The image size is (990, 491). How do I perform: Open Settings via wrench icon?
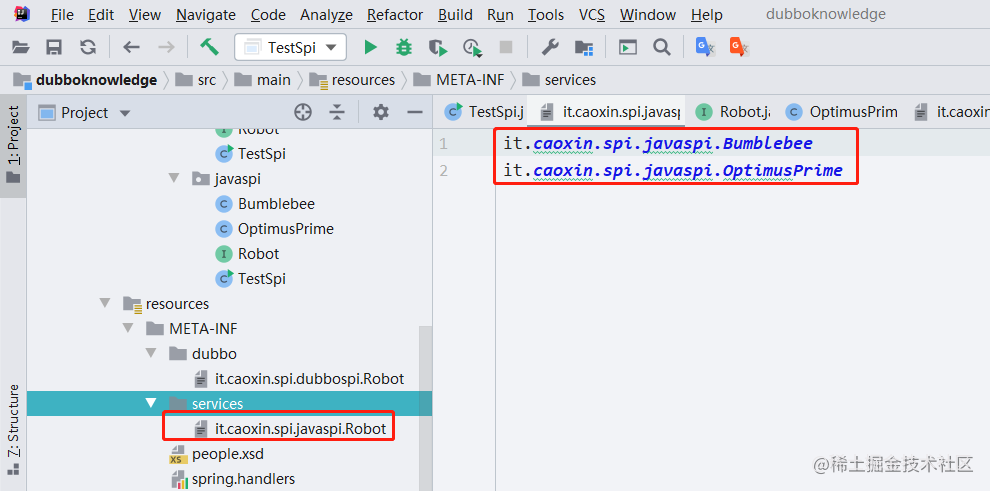(x=551, y=47)
